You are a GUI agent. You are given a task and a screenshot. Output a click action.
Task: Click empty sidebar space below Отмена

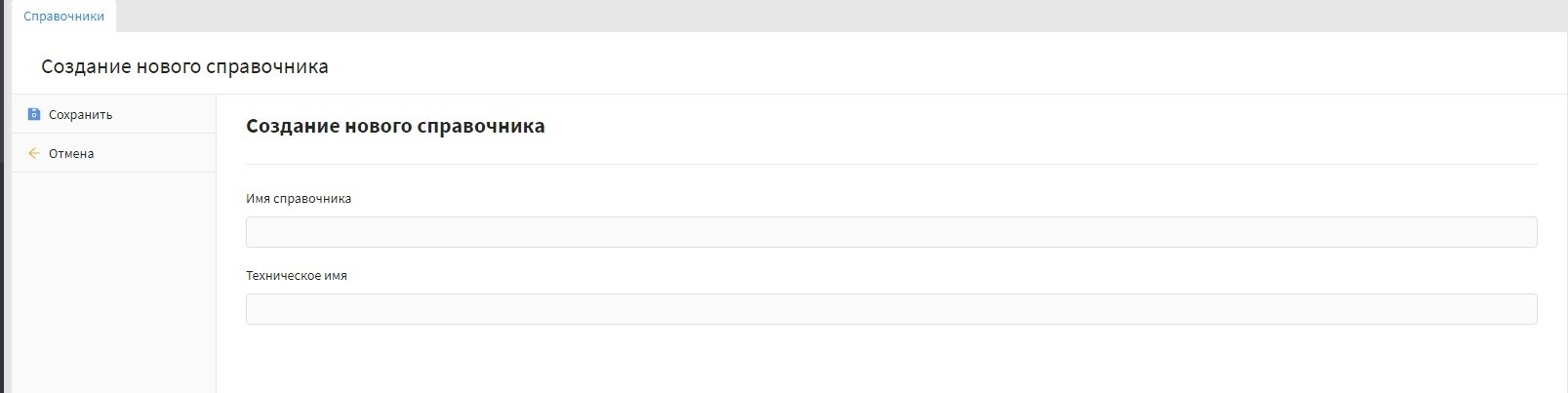pos(113,283)
